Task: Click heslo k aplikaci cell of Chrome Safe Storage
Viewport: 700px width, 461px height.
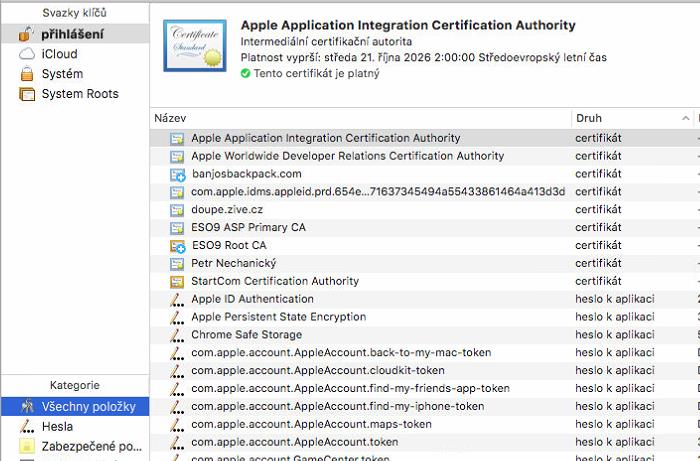Action: pos(615,335)
